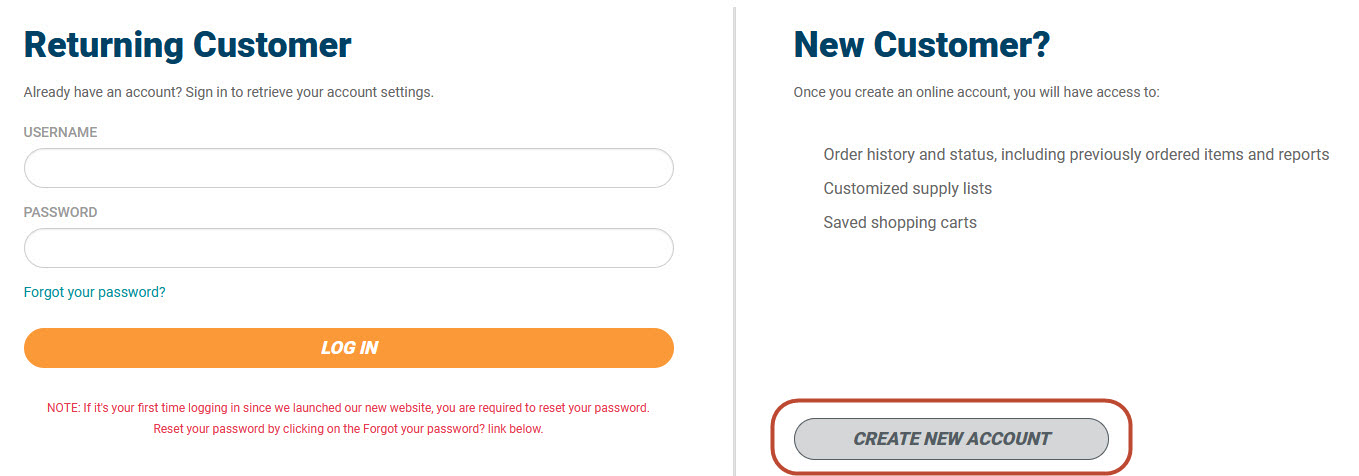Click the PASSWORD field label
This screenshot has width=1359, height=476.
pyautogui.click(x=61, y=212)
